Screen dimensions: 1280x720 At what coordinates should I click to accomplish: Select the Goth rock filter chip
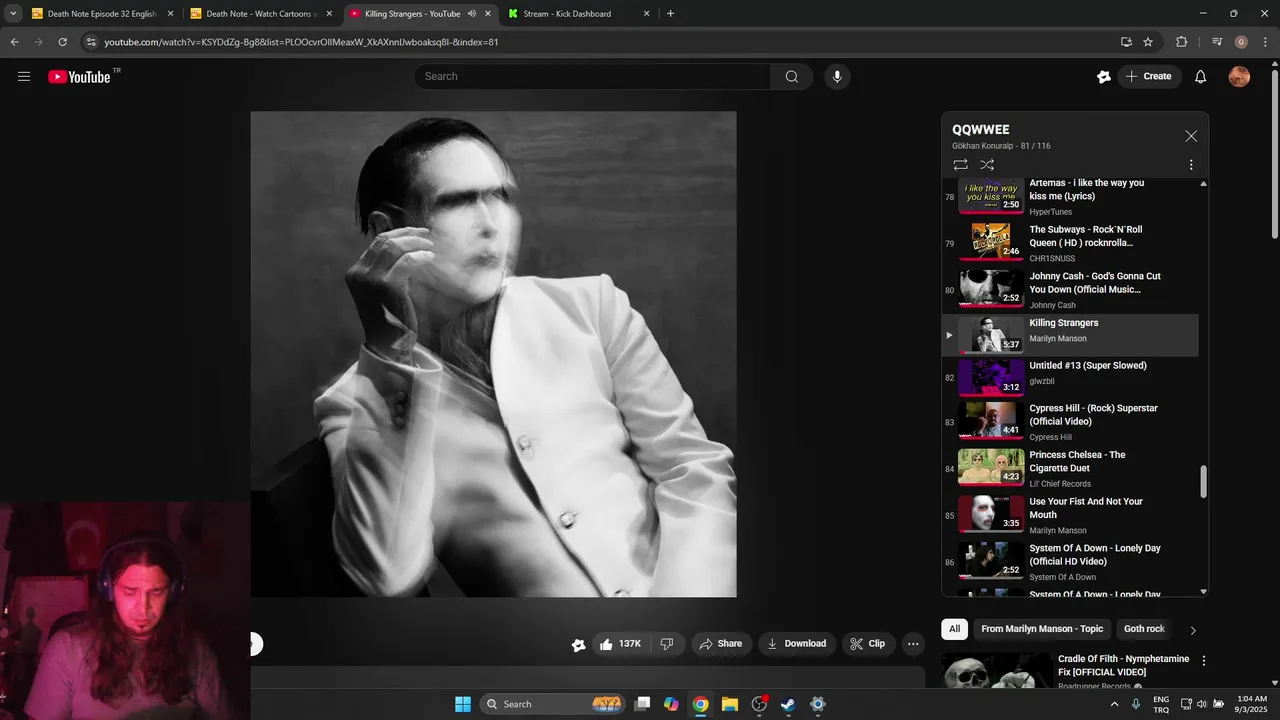[1144, 629]
